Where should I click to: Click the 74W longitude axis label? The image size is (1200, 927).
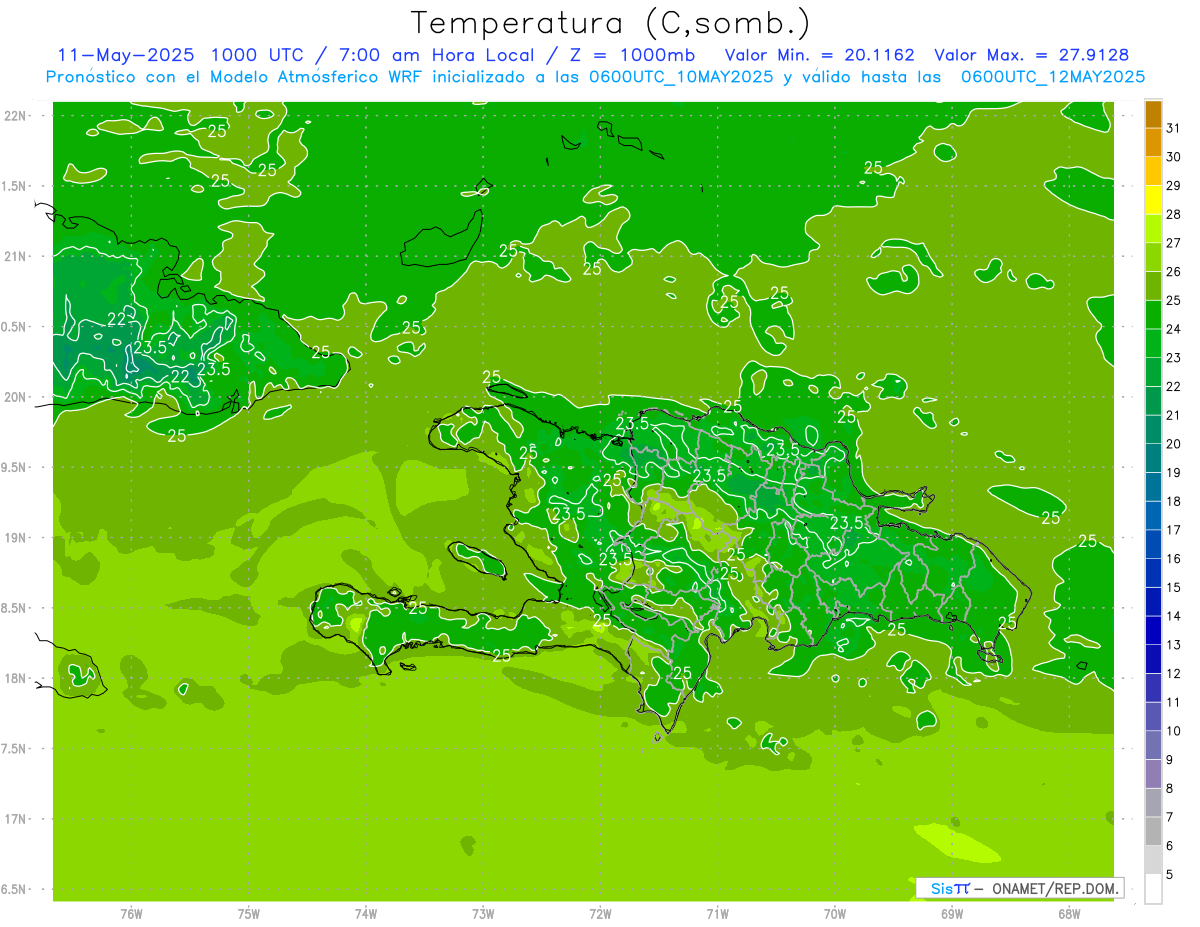click(x=366, y=914)
